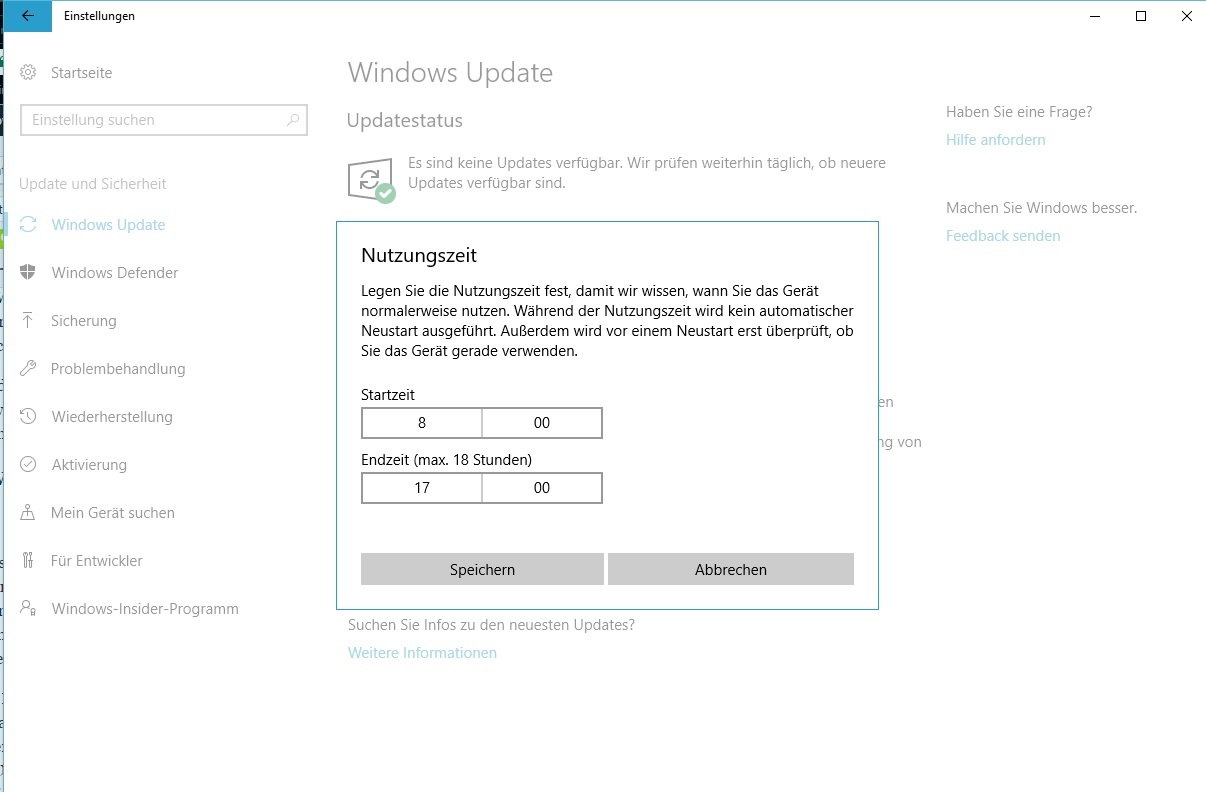The width and height of the screenshot is (1206, 792).
Task: Select Startzeit hour field showing 8
Action: pyautogui.click(x=421, y=423)
